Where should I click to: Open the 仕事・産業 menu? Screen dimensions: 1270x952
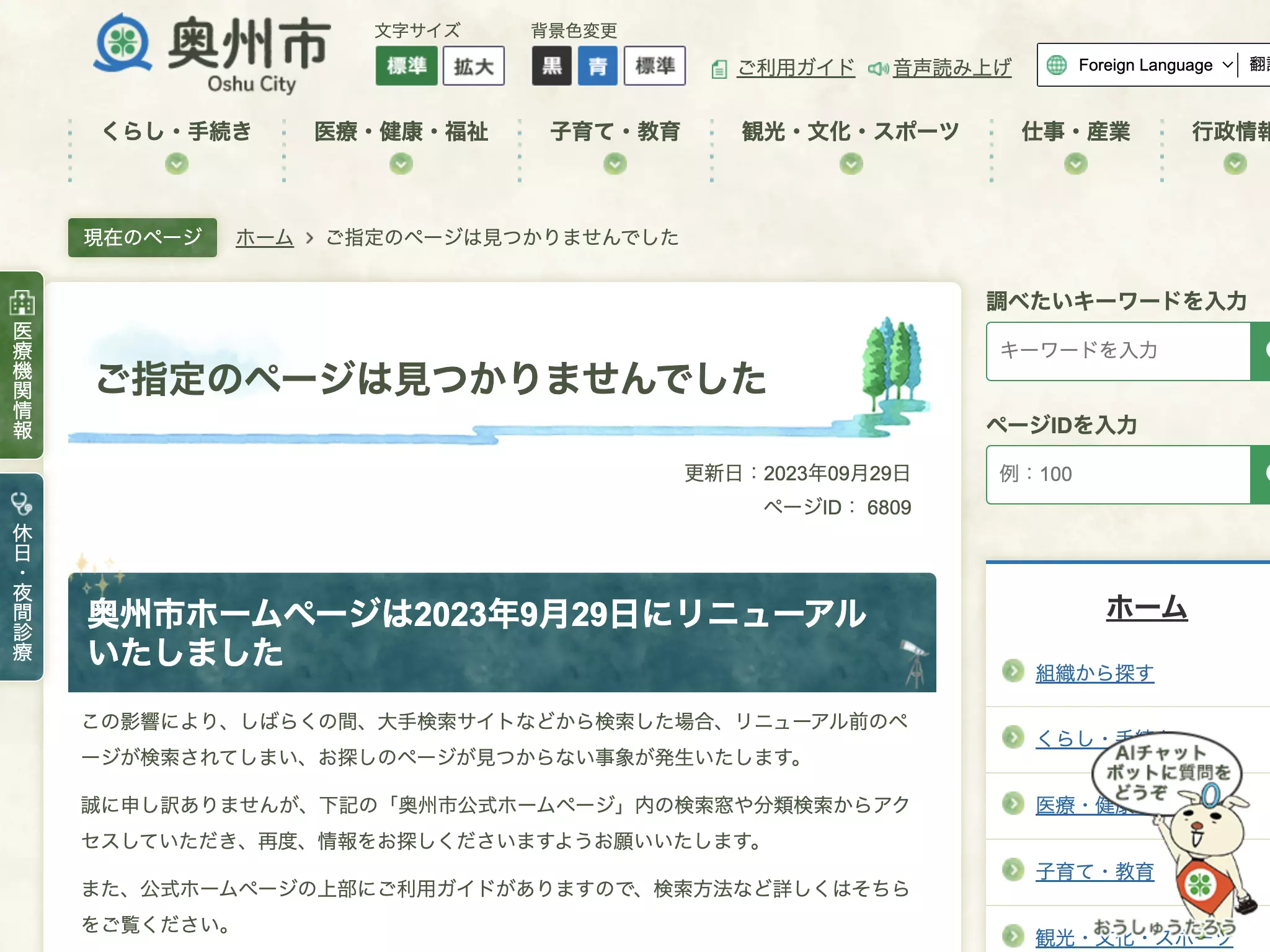pos(1076,132)
